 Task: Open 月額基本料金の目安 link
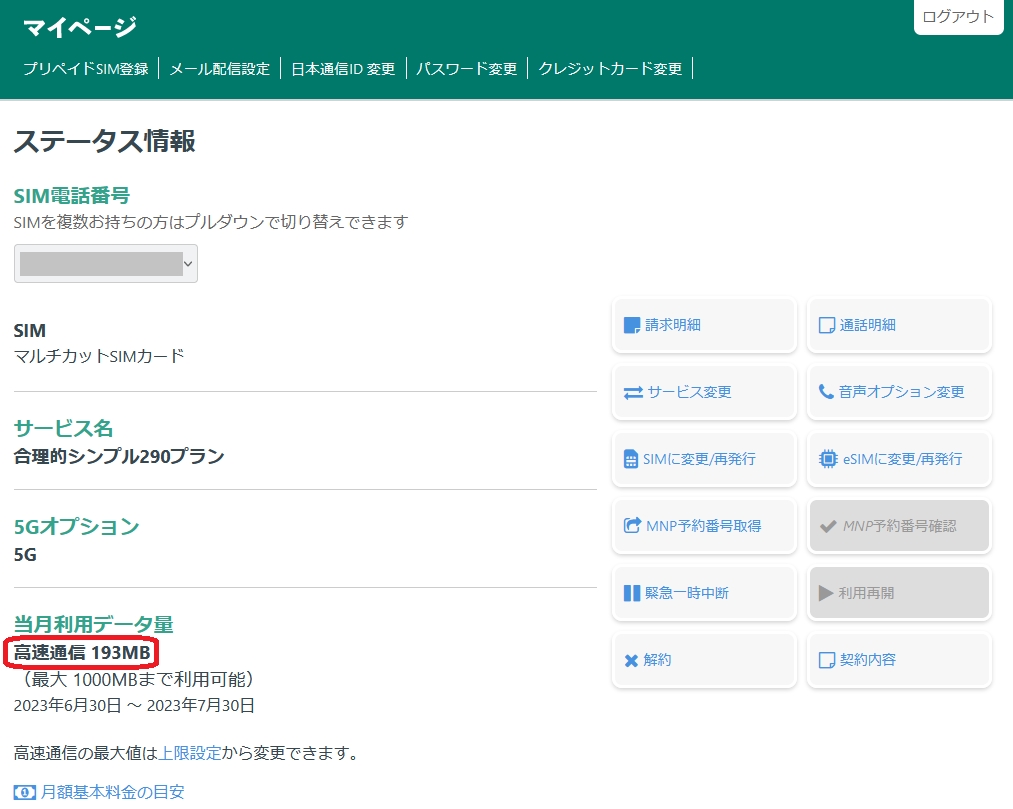tap(112, 792)
